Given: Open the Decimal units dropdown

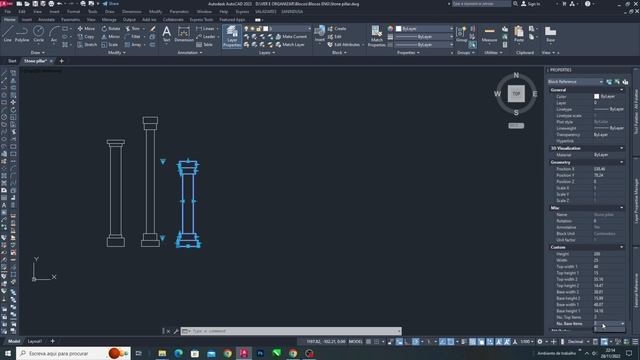Looking at the screenshot, I should click(578, 341).
